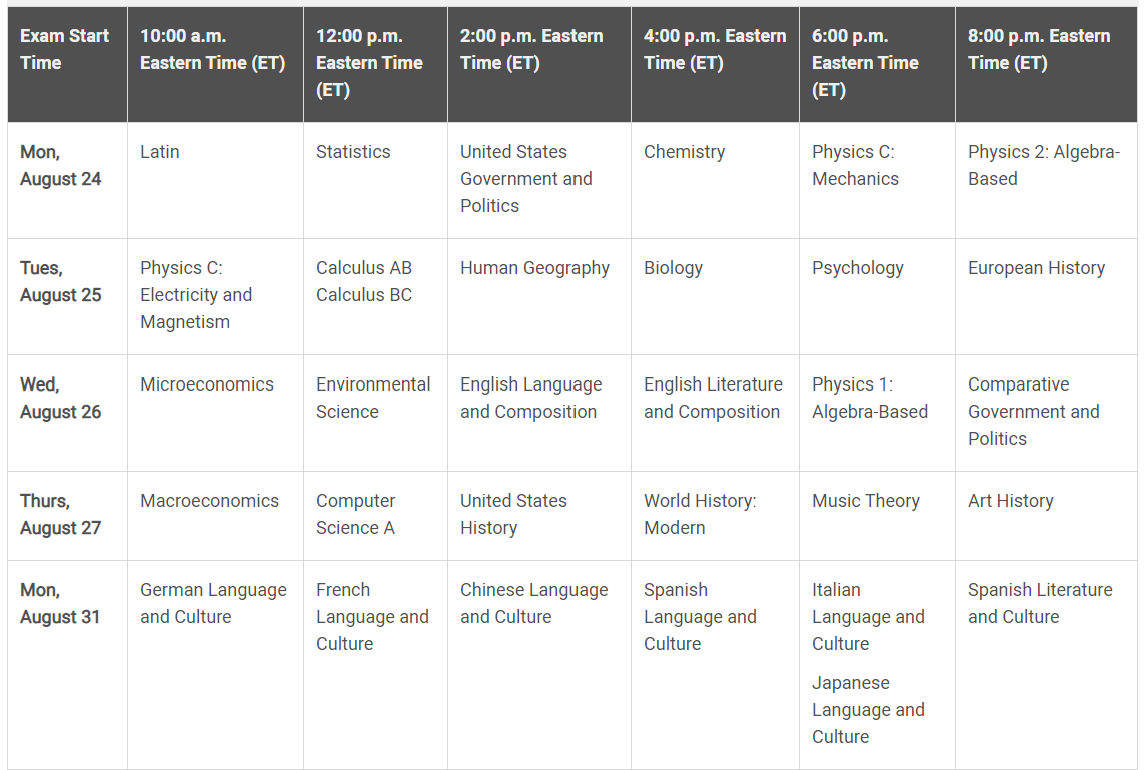Image resolution: width=1144 pixels, height=770 pixels.
Task: Select the Art History exam
Action: tap(1010, 501)
